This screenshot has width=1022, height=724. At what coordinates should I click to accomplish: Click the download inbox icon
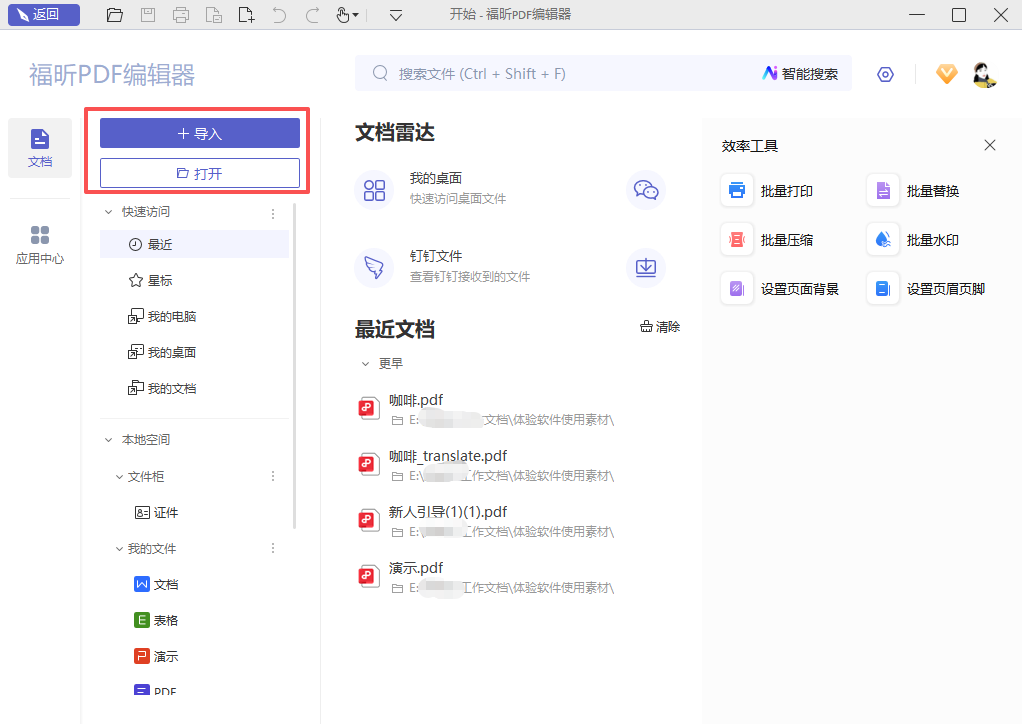[x=646, y=267]
